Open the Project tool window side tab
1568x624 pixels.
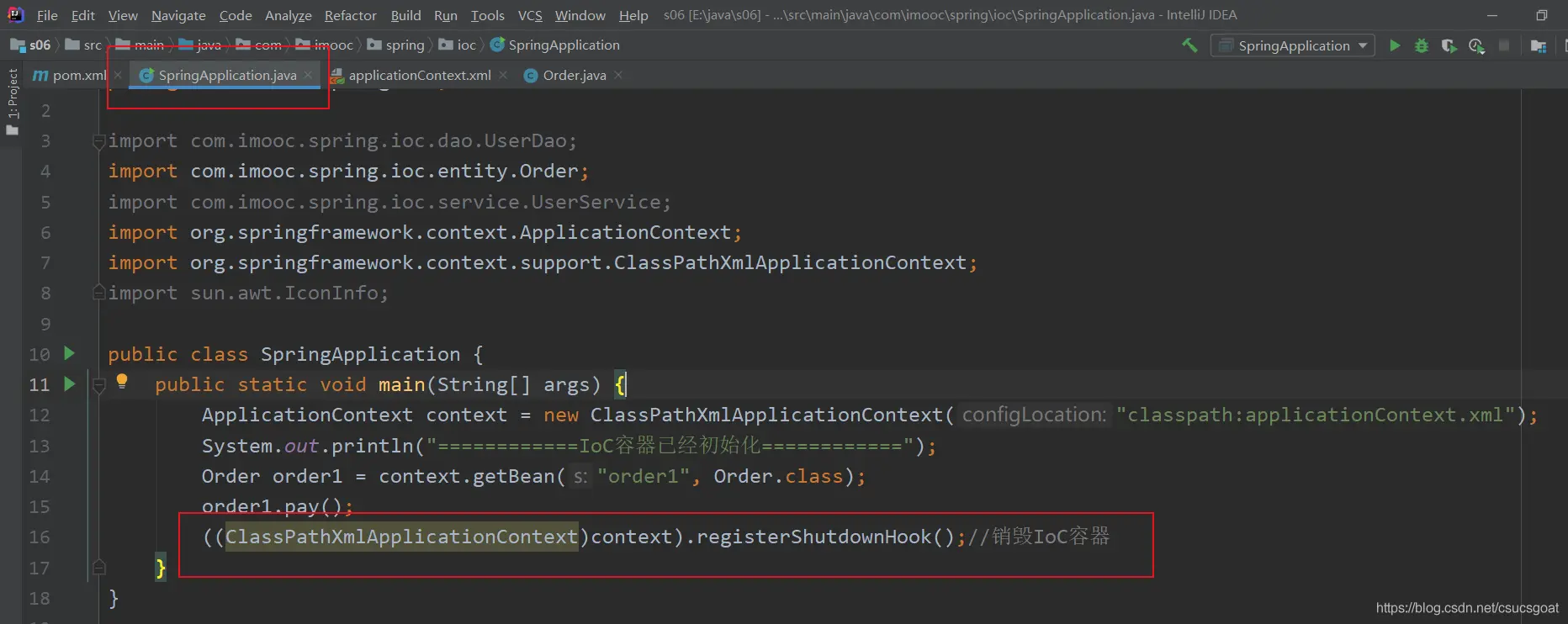pyautogui.click(x=12, y=101)
